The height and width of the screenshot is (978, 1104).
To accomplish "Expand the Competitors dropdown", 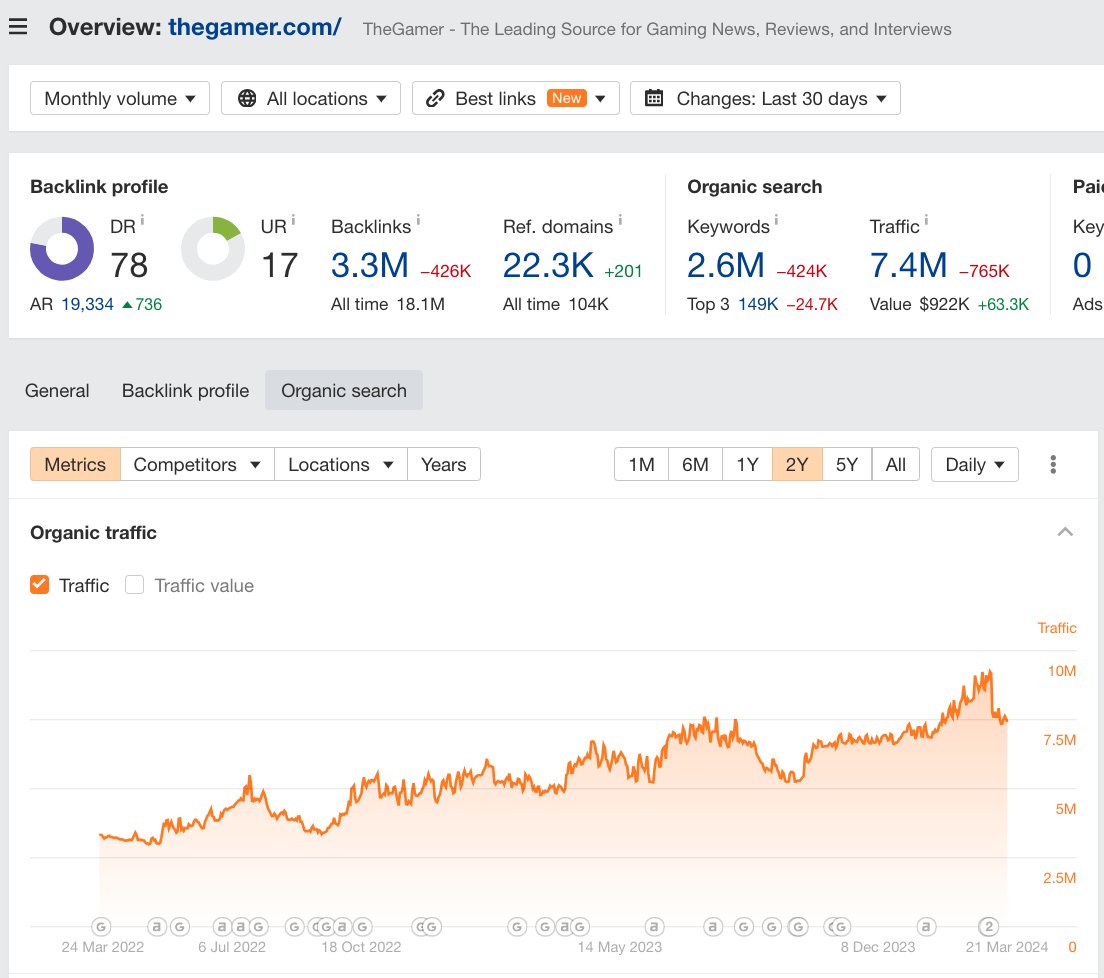I will [x=196, y=464].
